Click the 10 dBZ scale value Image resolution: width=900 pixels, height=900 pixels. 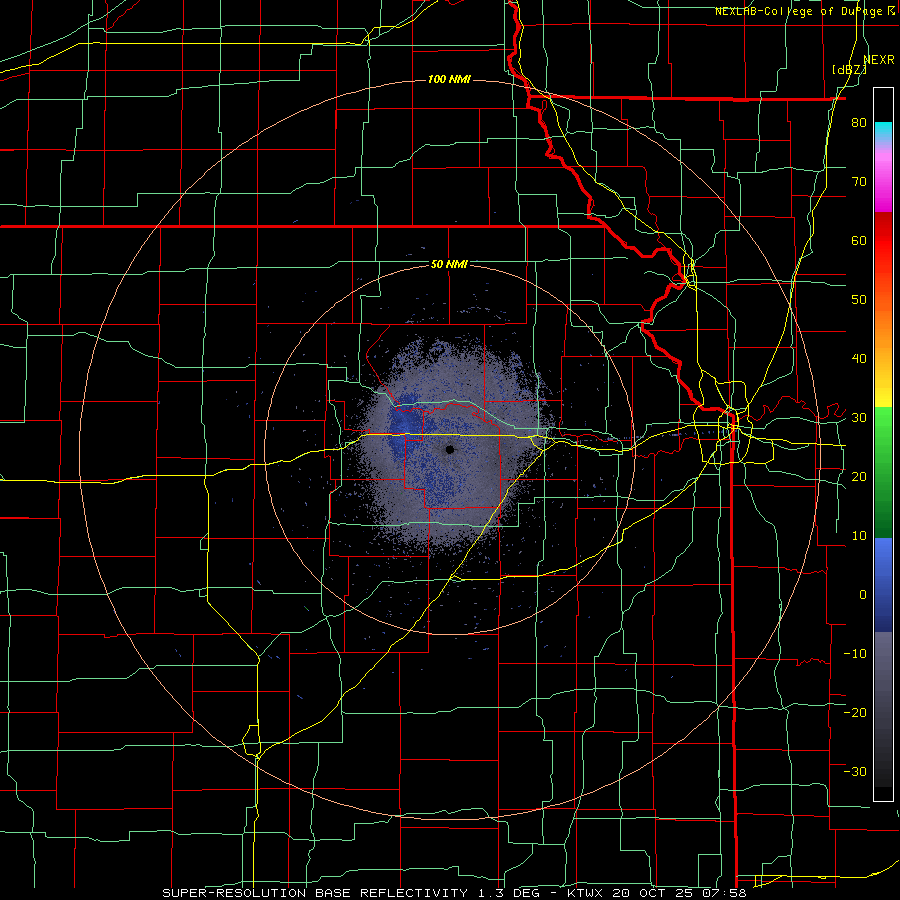859,536
